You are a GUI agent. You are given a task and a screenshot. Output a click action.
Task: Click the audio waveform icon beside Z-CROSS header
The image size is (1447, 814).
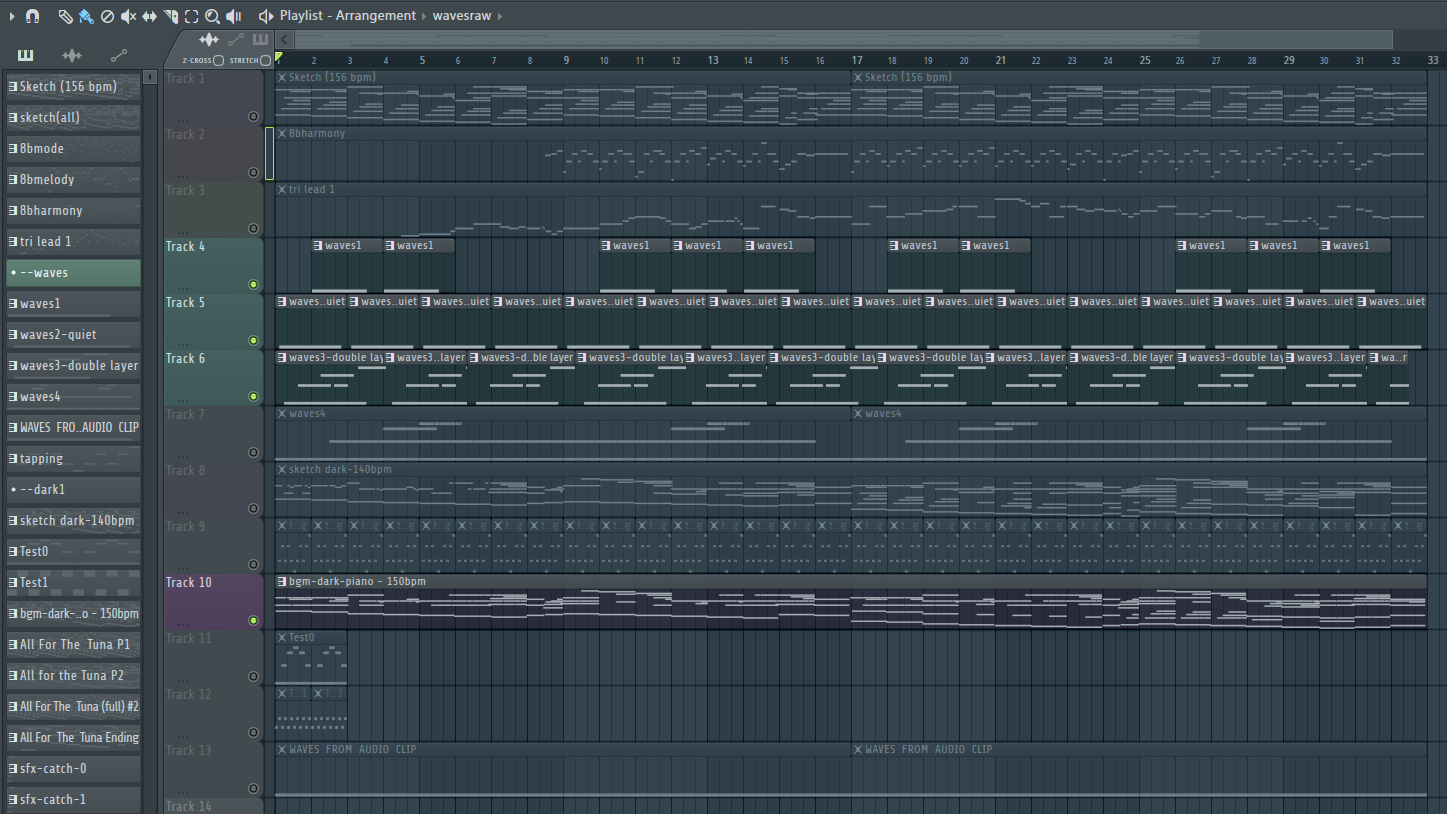(x=209, y=40)
